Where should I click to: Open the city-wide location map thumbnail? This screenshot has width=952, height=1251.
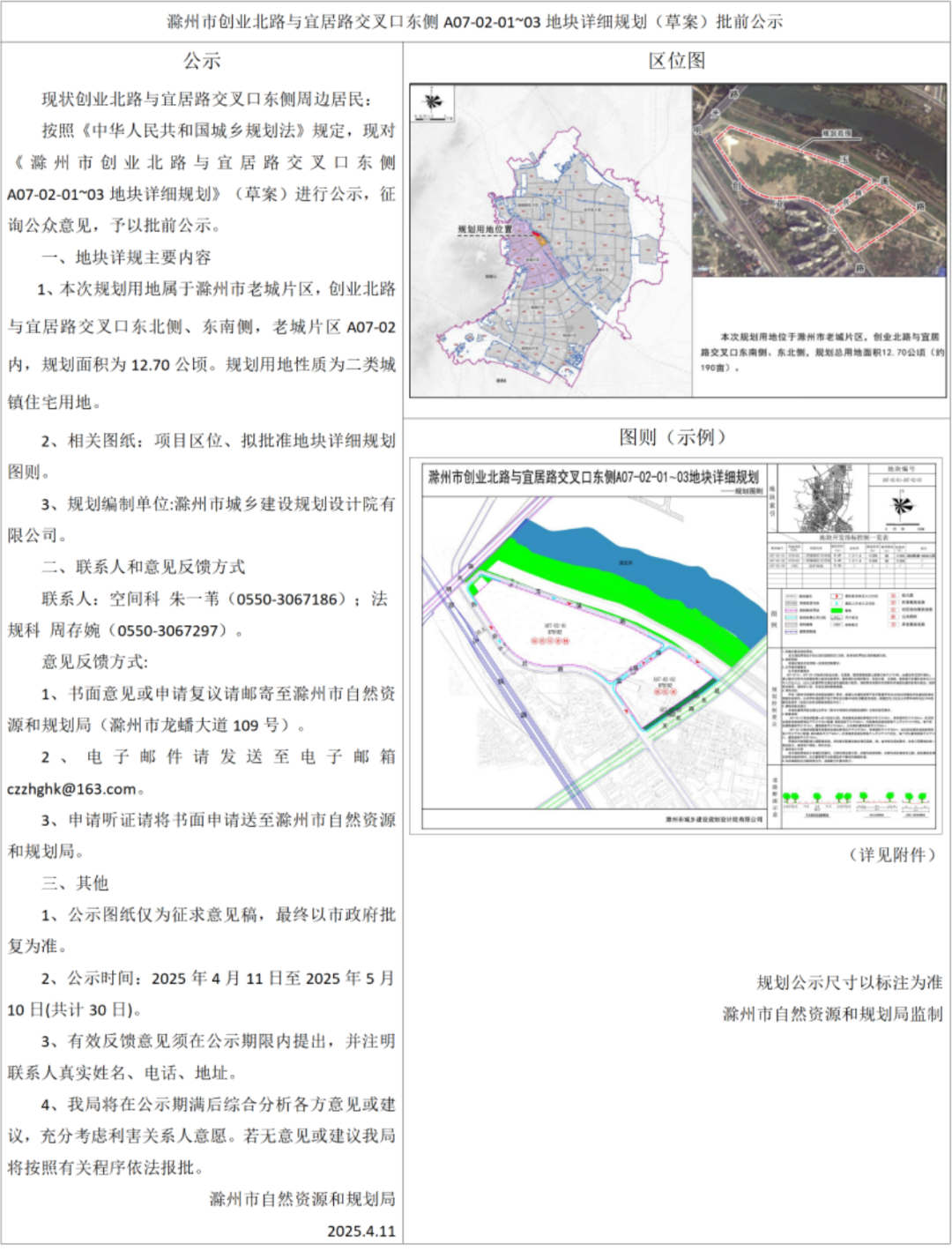(551, 242)
